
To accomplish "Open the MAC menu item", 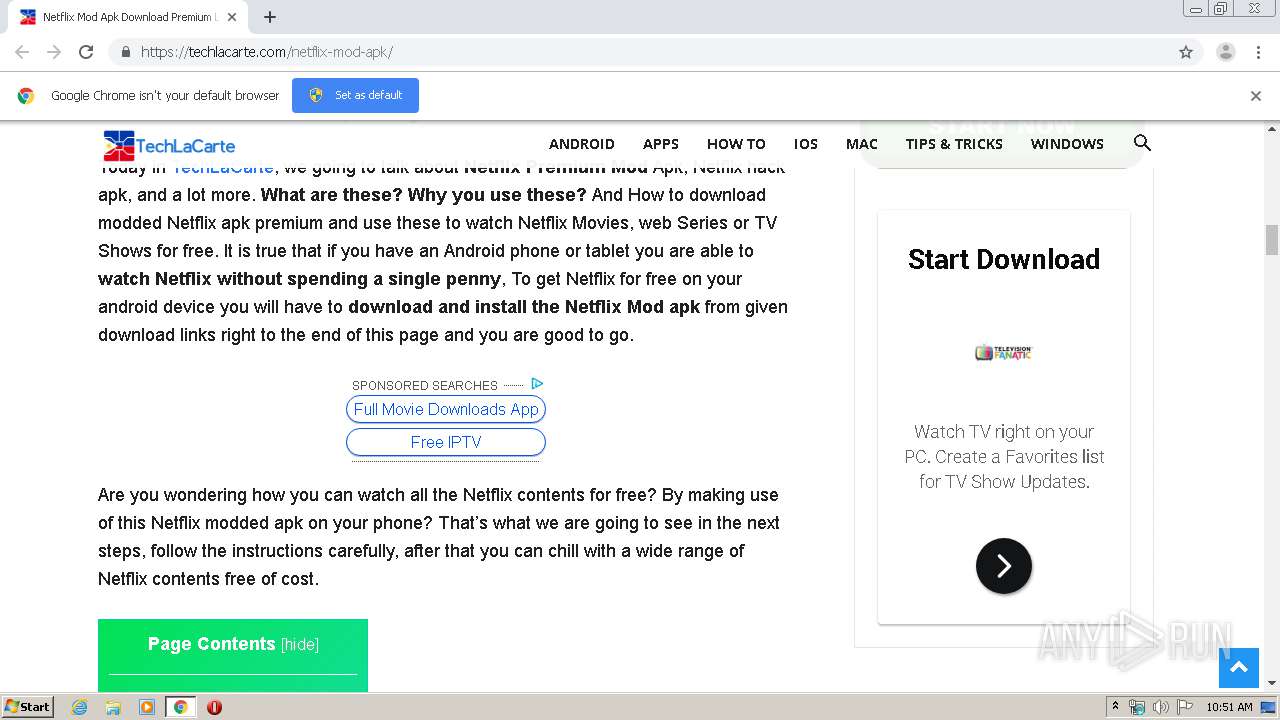I will click(x=862, y=144).
